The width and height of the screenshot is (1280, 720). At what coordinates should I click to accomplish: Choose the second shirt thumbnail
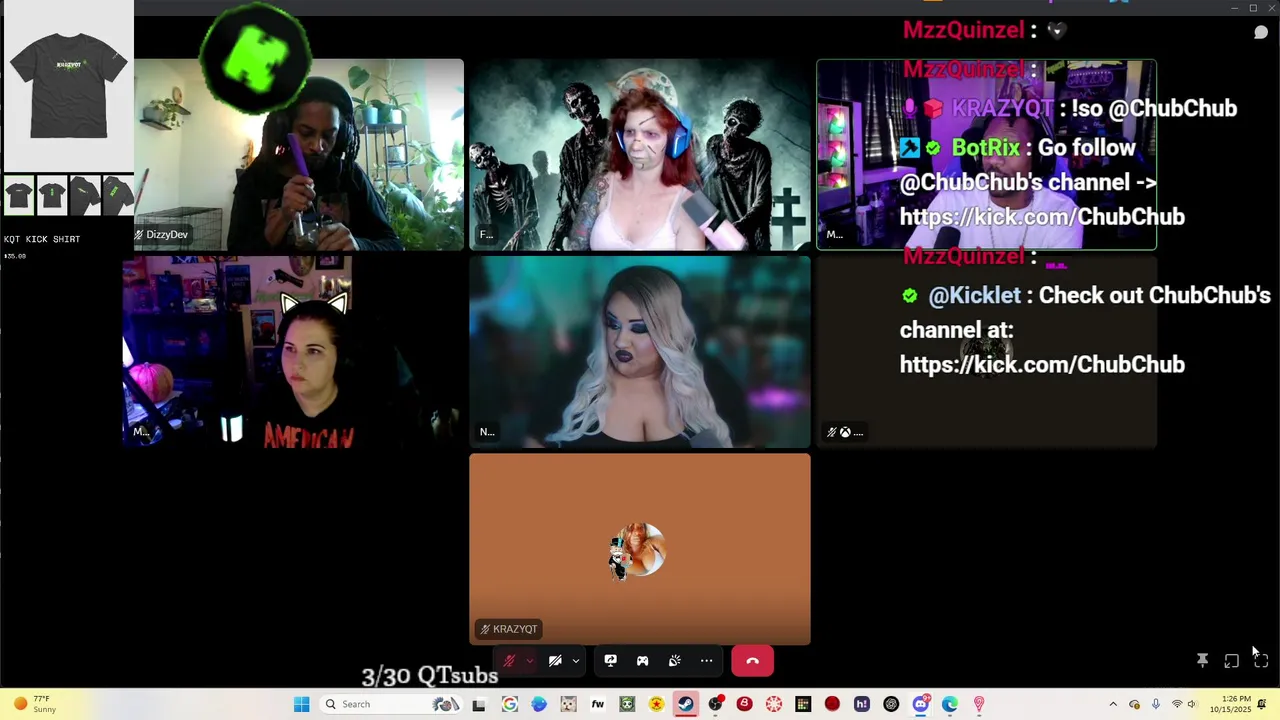click(x=52, y=195)
